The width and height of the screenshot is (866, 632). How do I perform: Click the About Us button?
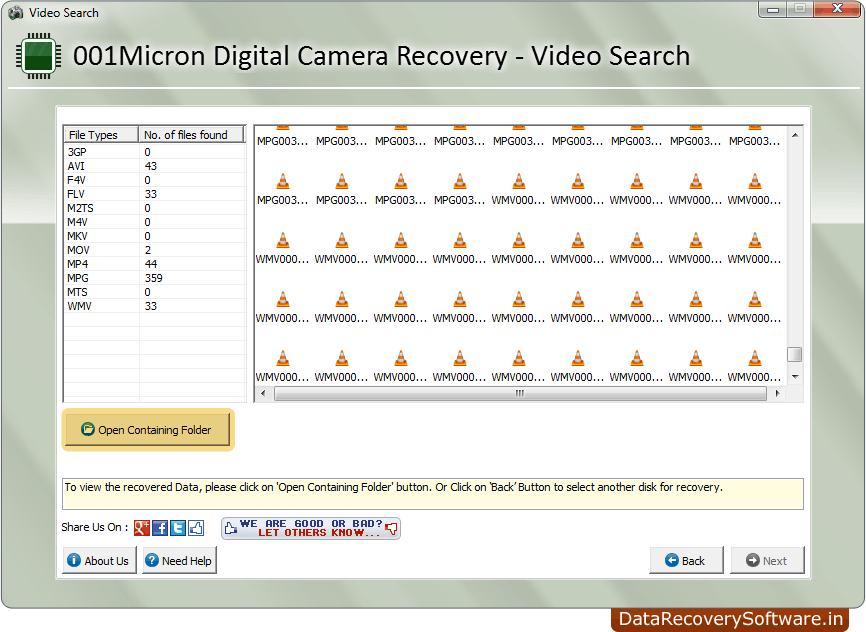tap(99, 561)
